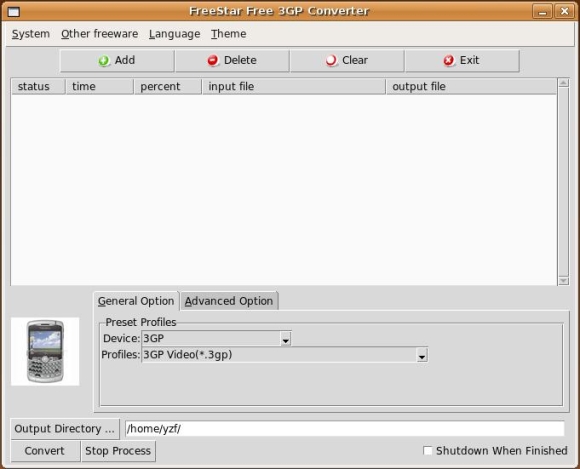Viewport: 580px width, 469px height.
Task: Click the status column header
Action: (x=38, y=87)
